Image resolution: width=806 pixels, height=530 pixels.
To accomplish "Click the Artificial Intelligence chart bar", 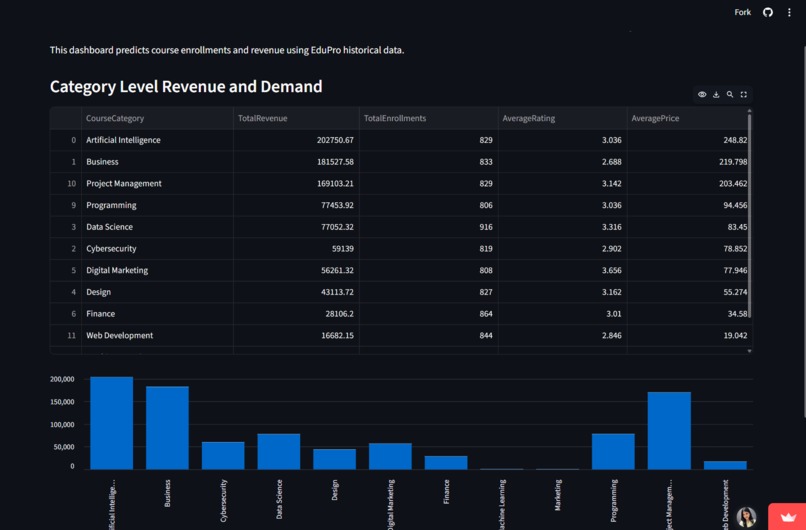I will click(x=112, y=423).
